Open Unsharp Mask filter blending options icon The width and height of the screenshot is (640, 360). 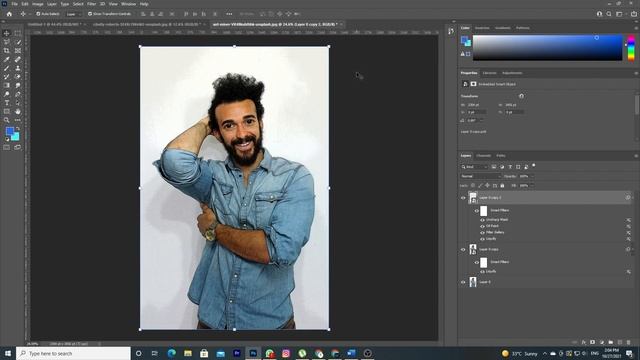point(629,220)
